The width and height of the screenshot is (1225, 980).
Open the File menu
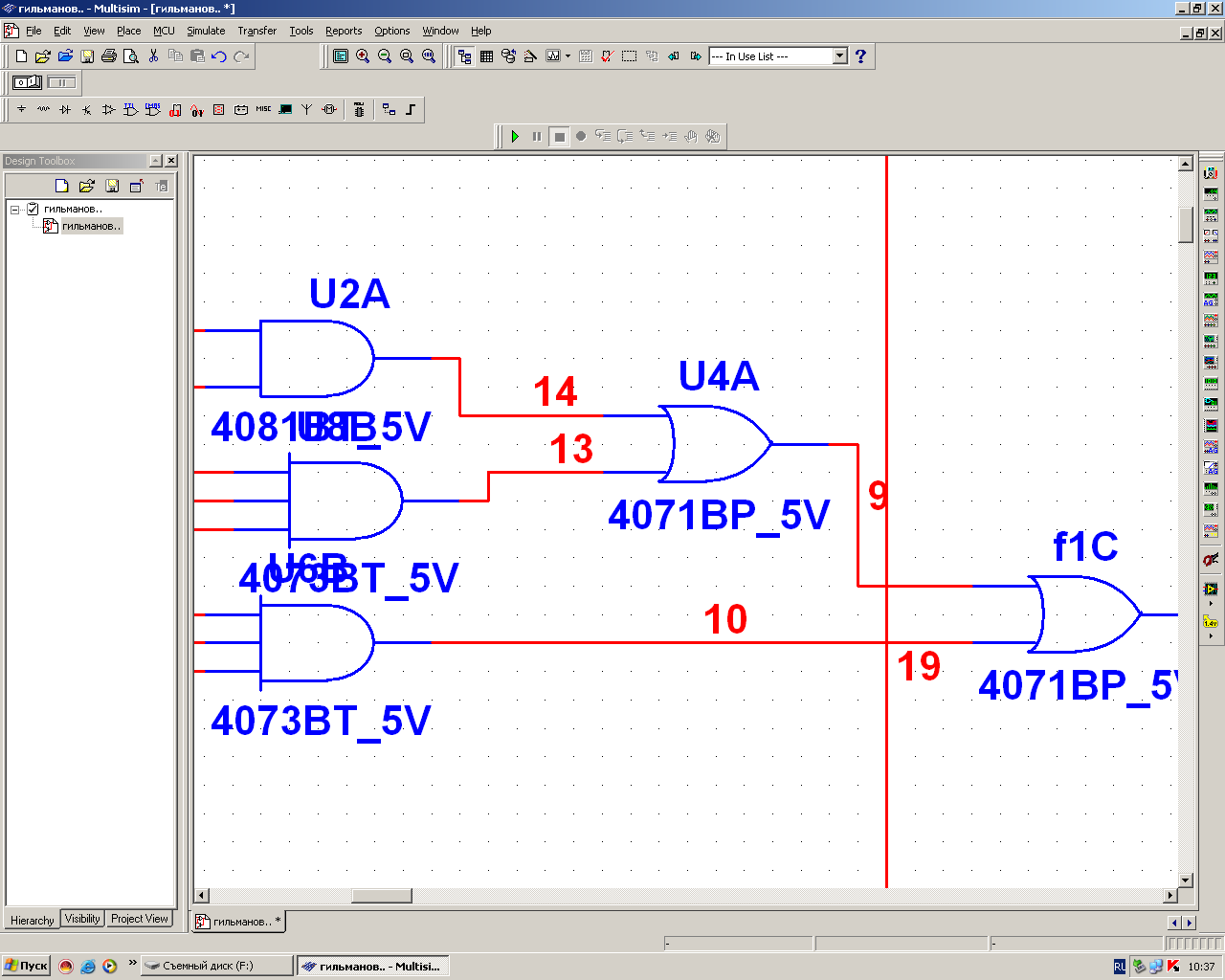click(33, 31)
